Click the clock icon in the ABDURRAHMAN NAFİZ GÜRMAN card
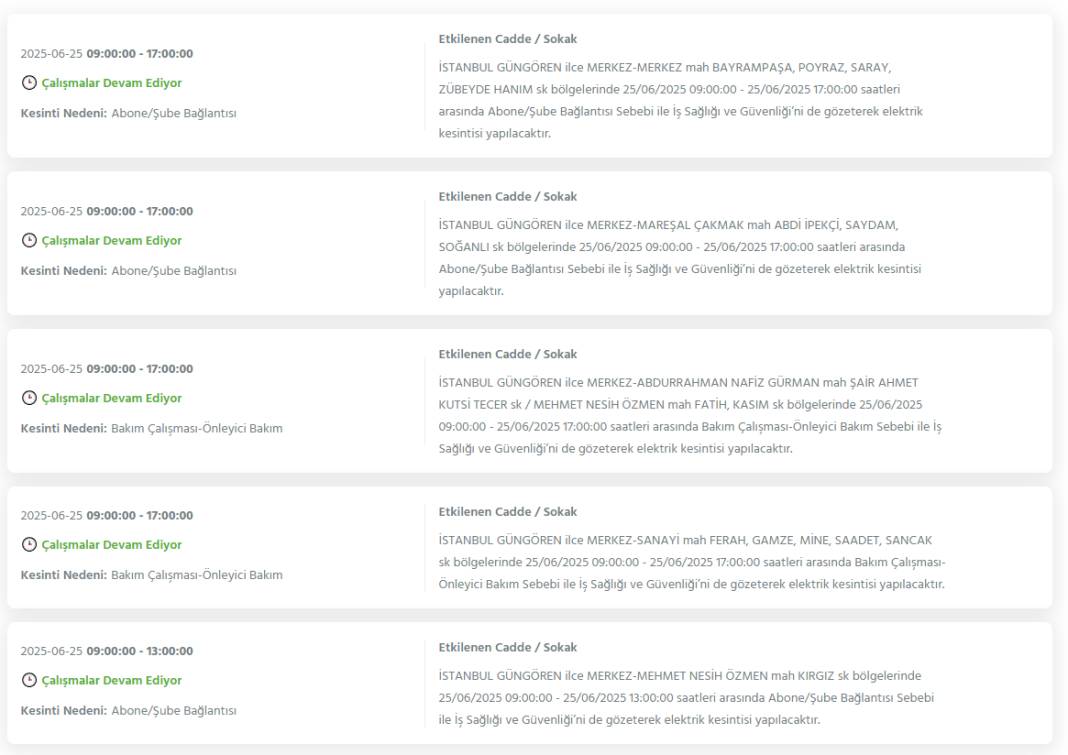This screenshot has height=755, width=1068. coord(29,398)
